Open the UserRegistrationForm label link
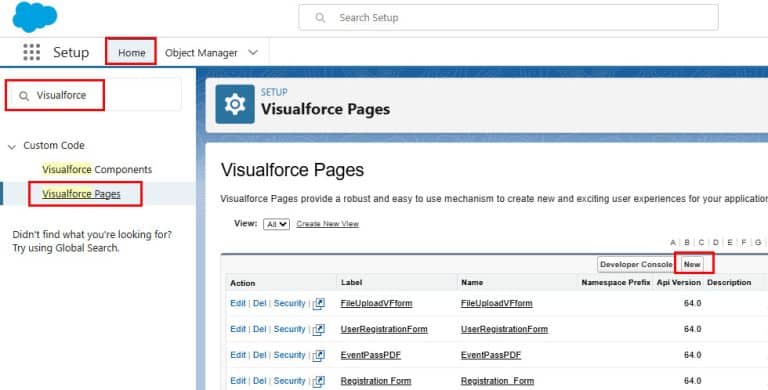 tap(384, 329)
